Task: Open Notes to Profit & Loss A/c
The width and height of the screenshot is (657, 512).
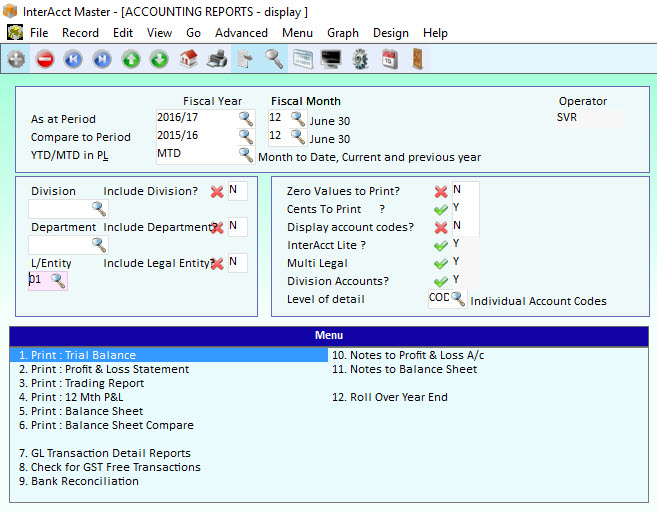Action: (x=408, y=355)
